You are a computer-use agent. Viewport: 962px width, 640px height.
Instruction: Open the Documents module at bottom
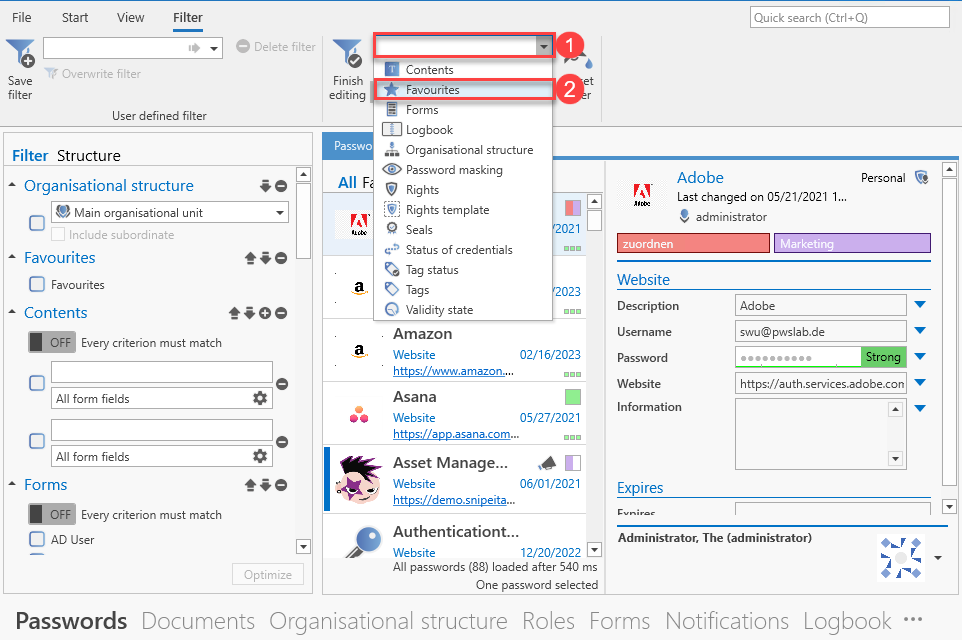198,621
